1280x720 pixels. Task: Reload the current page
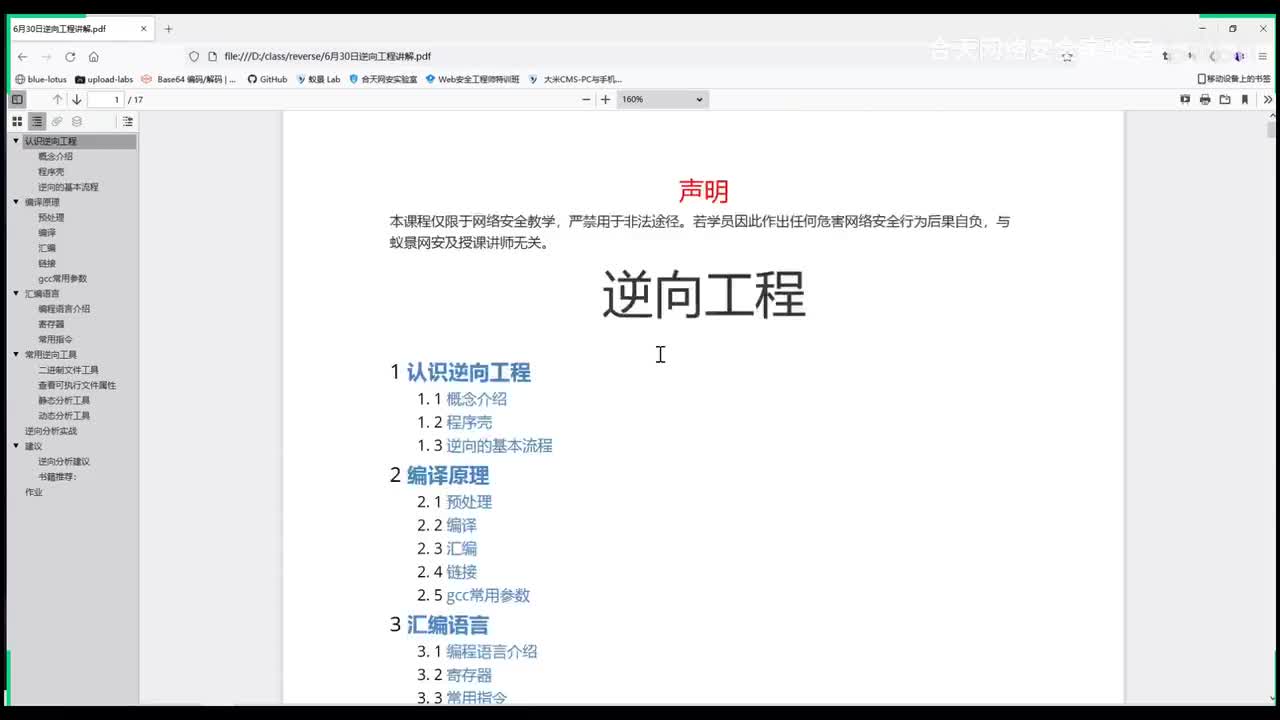[70, 57]
